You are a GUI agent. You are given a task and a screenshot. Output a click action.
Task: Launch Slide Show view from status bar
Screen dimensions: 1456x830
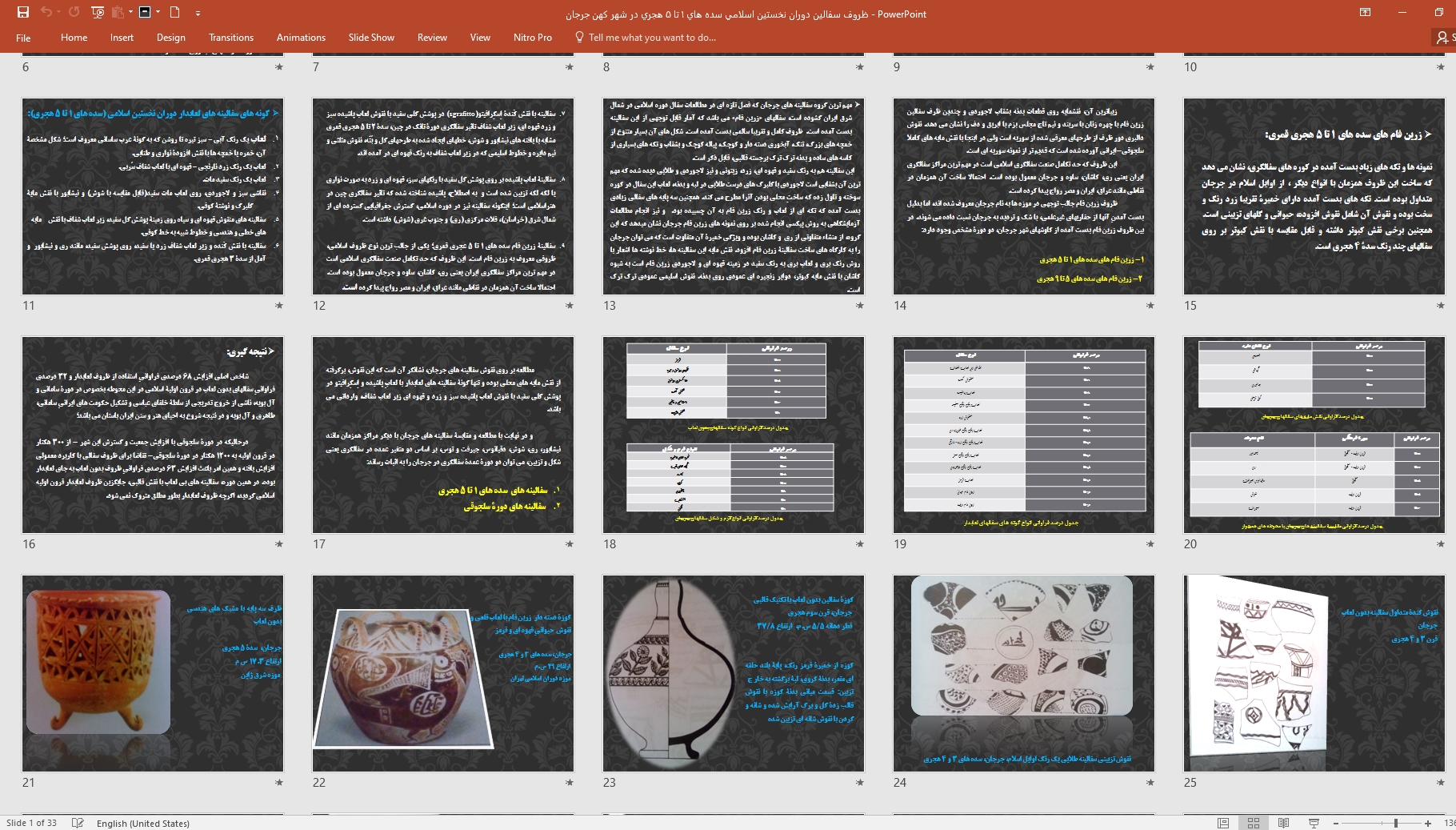coord(1314,823)
